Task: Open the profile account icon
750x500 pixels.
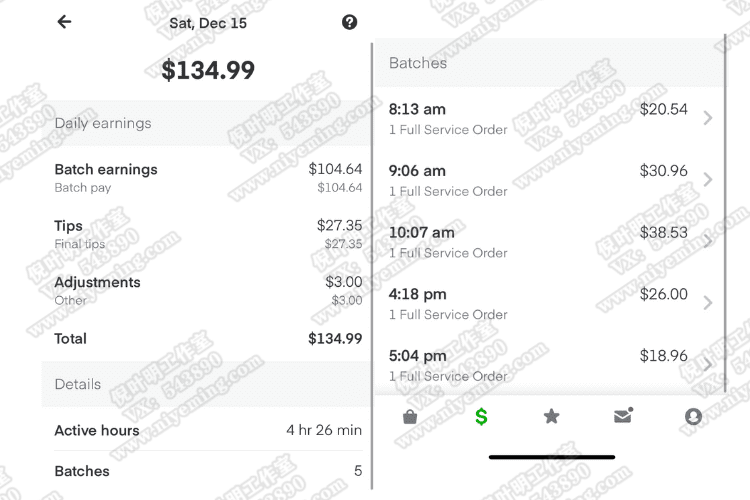Action: pyautogui.click(x=693, y=417)
